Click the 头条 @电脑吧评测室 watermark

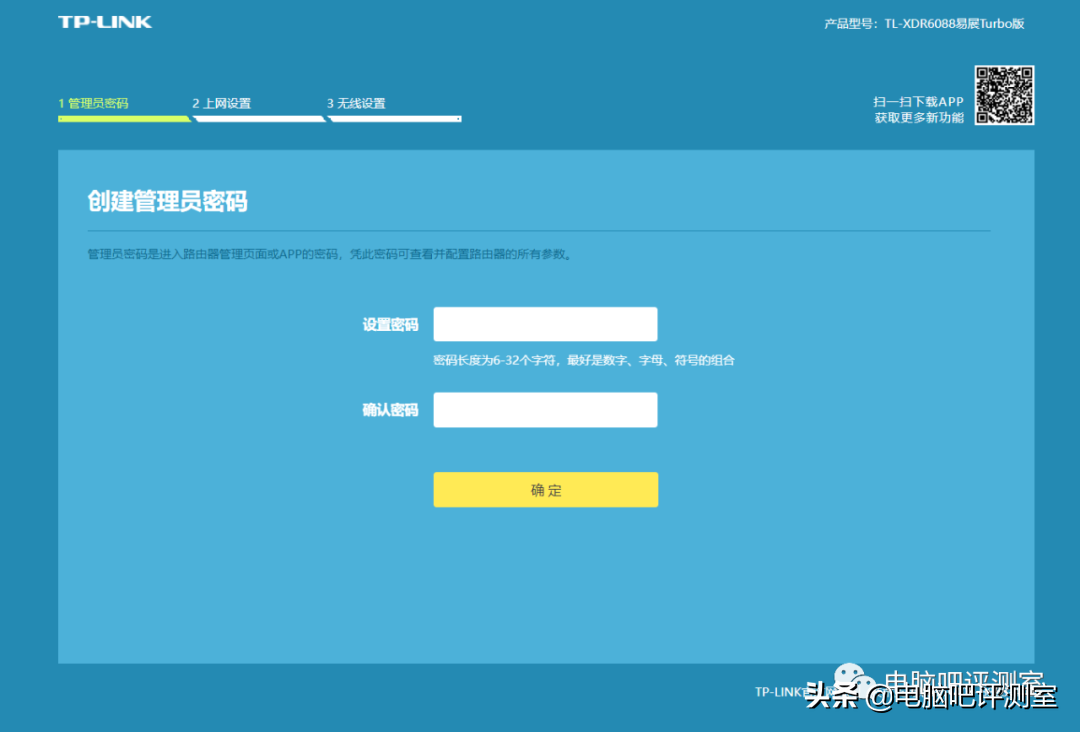point(931,696)
